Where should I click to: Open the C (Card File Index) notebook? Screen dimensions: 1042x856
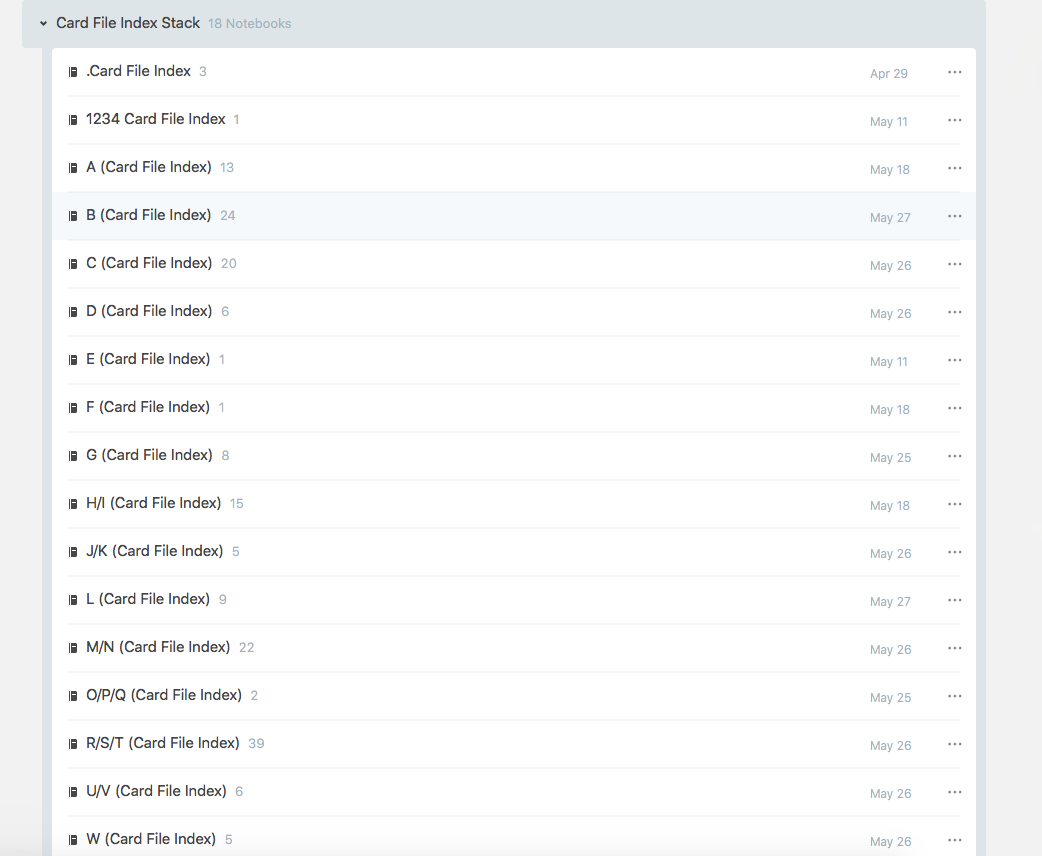(149, 263)
